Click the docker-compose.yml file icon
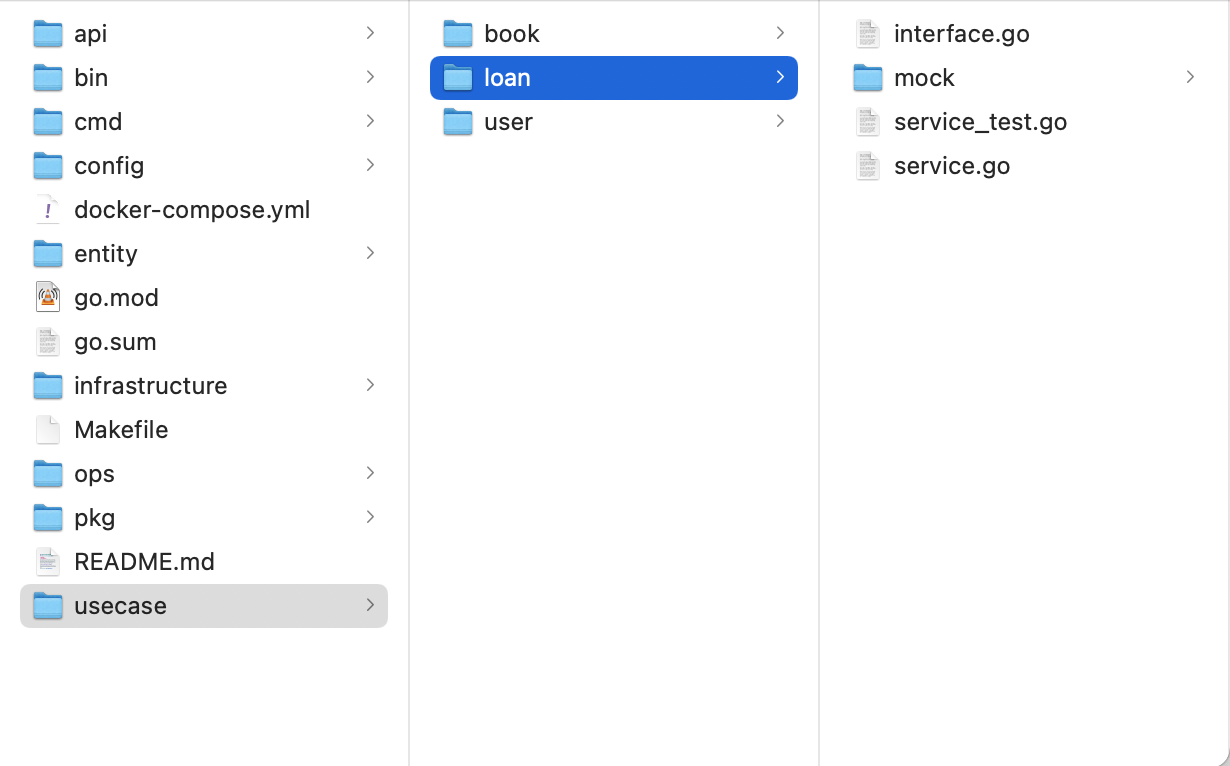 pos(48,210)
